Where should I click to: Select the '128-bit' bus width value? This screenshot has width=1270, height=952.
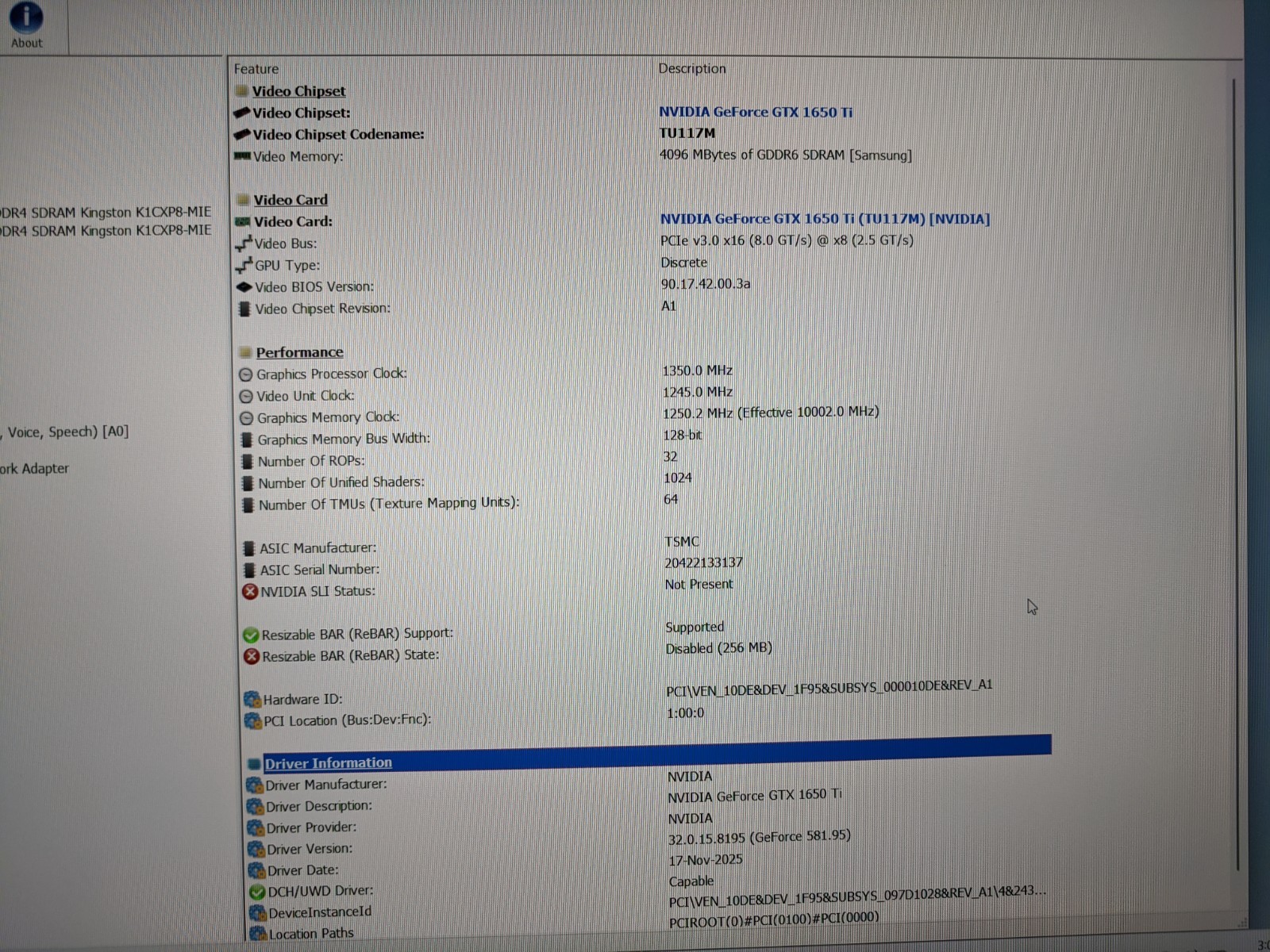[x=683, y=435]
